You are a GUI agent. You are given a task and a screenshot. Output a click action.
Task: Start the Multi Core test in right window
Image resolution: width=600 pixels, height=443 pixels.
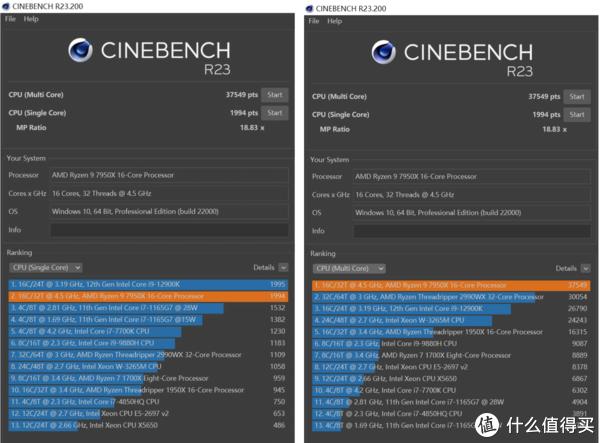[x=577, y=97]
